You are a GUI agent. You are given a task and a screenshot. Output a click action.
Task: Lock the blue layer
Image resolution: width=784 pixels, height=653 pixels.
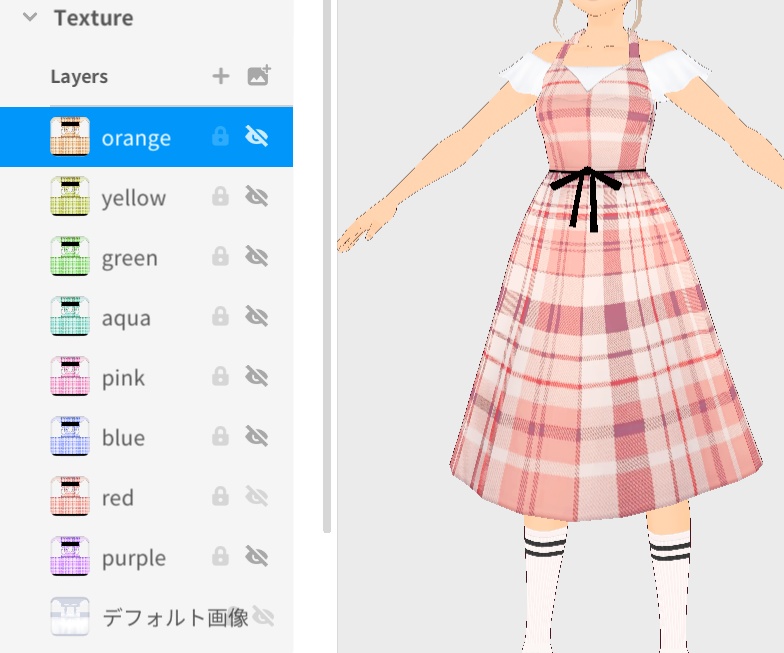pyautogui.click(x=220, y=436)
